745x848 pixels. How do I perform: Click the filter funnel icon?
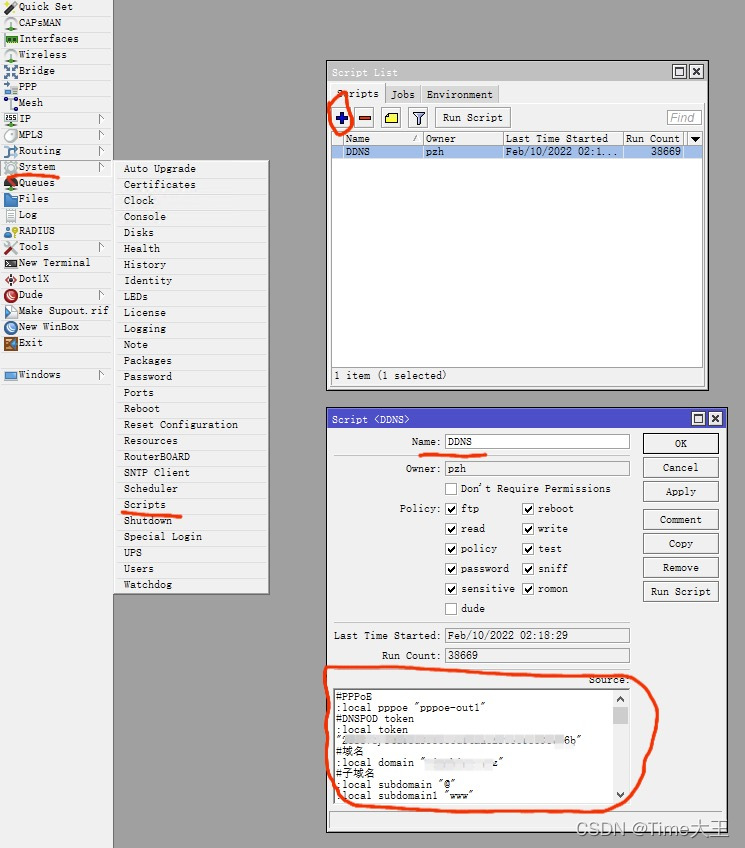418,118
